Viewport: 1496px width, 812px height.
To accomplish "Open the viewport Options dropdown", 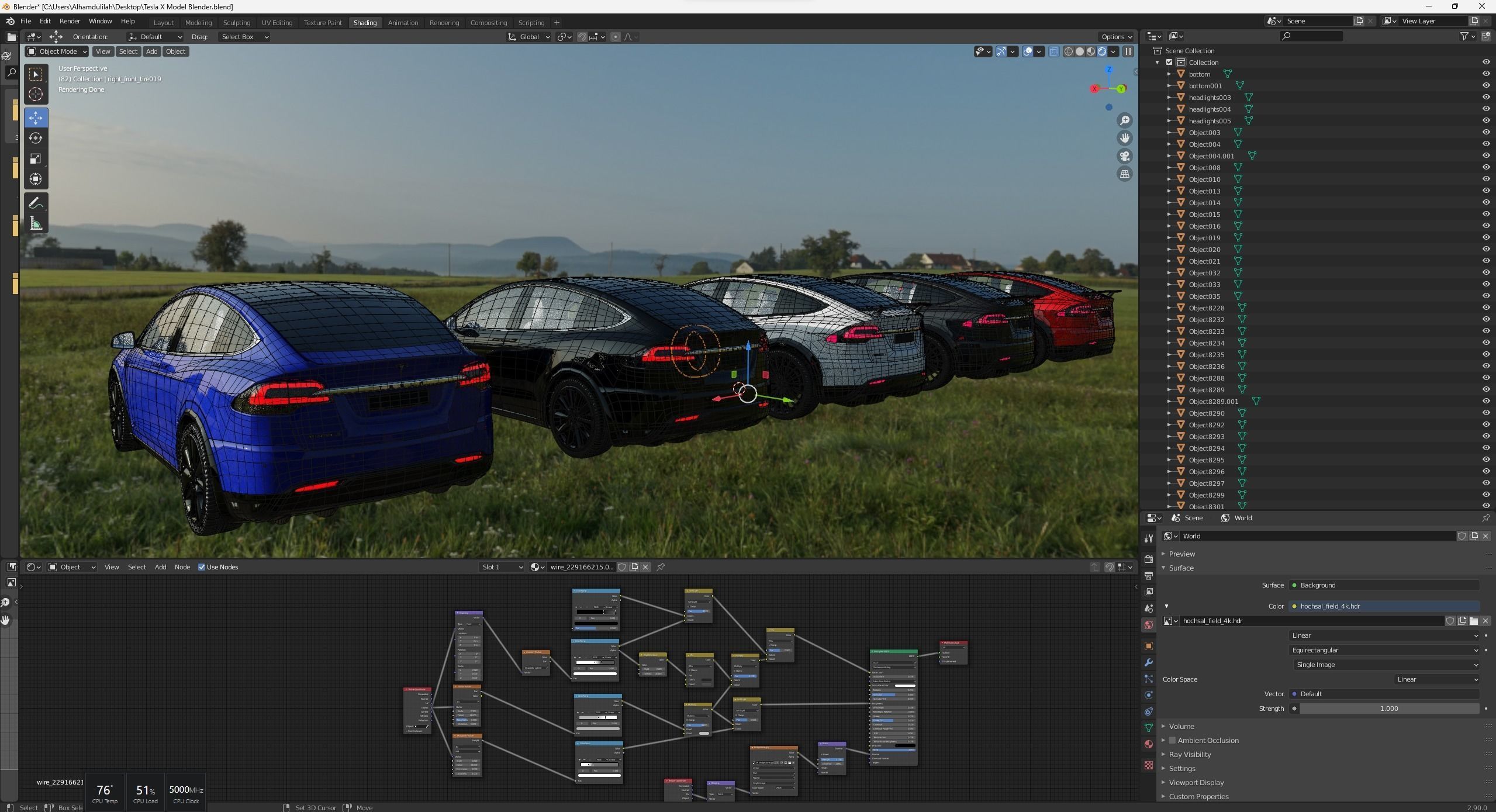I will click(x=1116, y=37).
